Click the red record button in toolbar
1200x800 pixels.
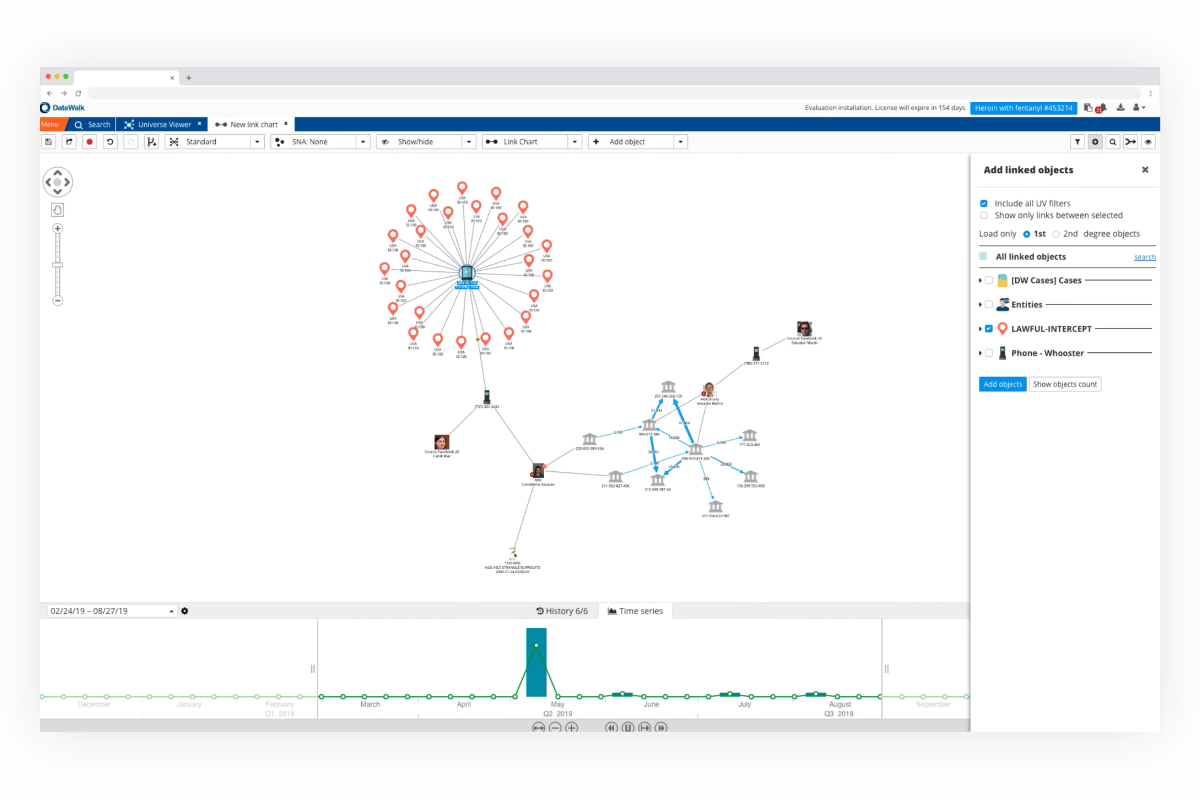tap(89, 142)
